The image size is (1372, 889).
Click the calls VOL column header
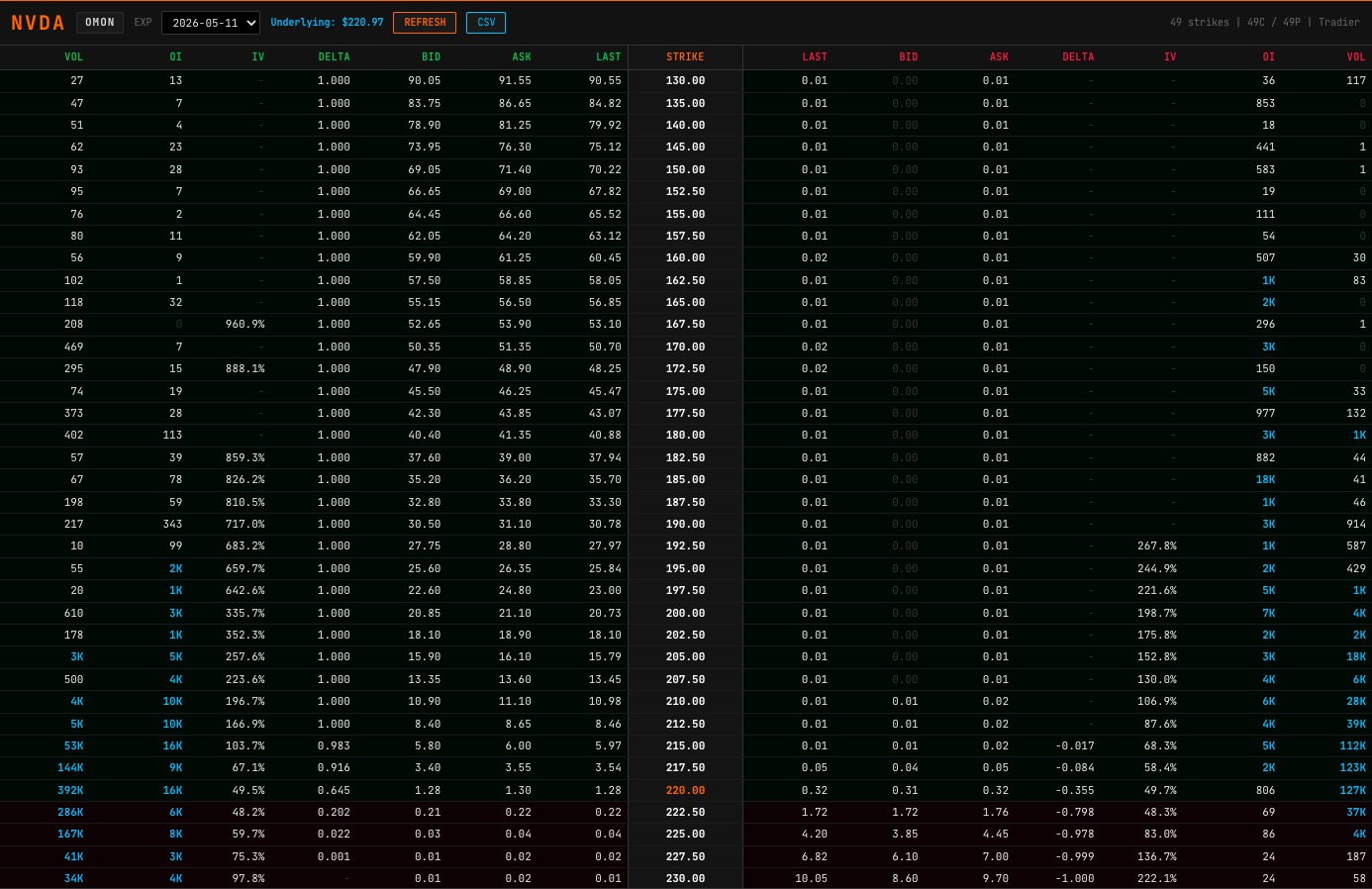click(x=73, y=57)
